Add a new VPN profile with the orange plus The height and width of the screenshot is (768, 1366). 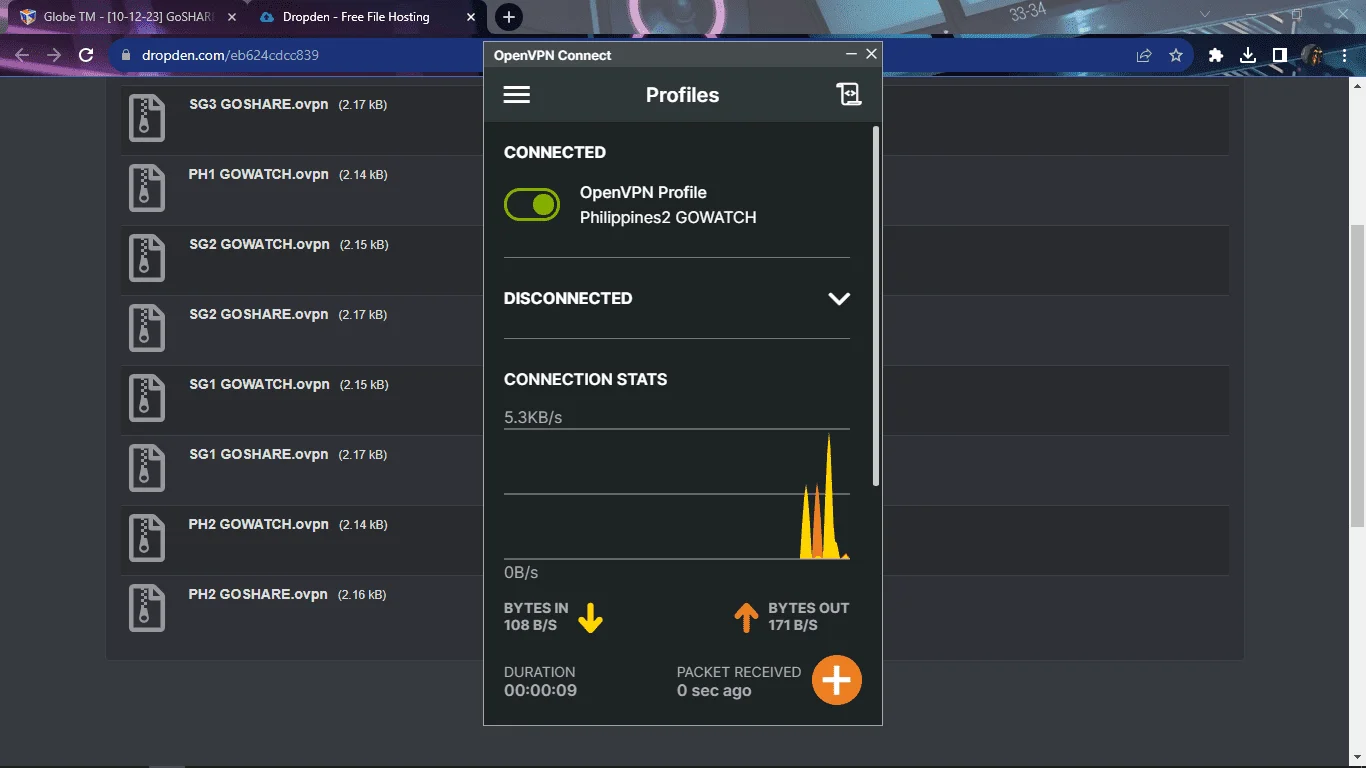click(836, 680)
